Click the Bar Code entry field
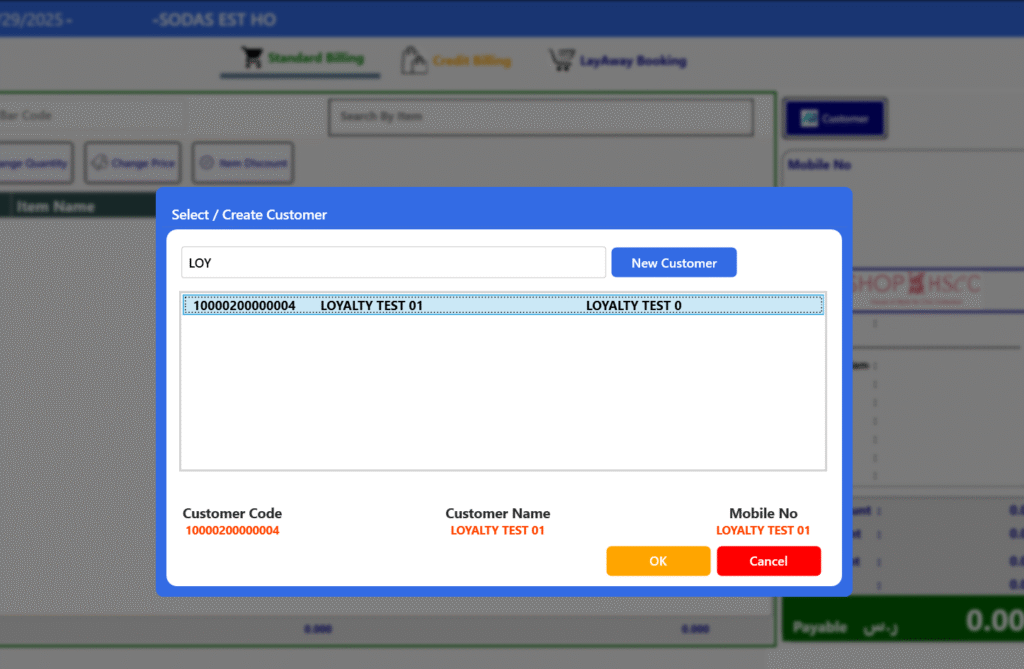Screen dimensions: 1024x669 coord(90,116)
